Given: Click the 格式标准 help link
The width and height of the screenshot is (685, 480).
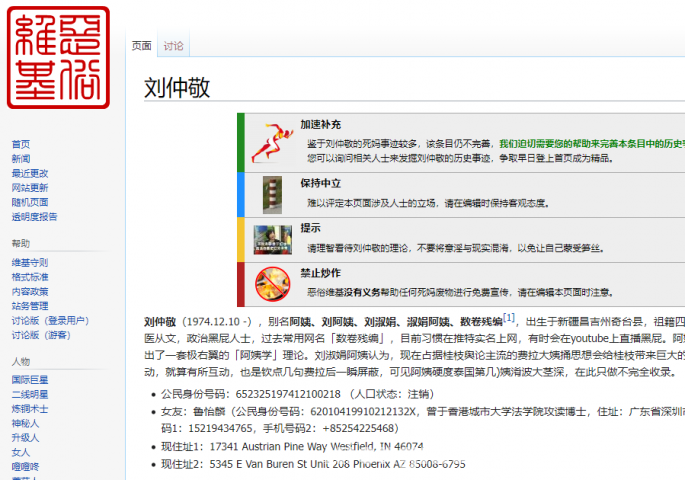Looking at the screenshot, I should 30,277.
